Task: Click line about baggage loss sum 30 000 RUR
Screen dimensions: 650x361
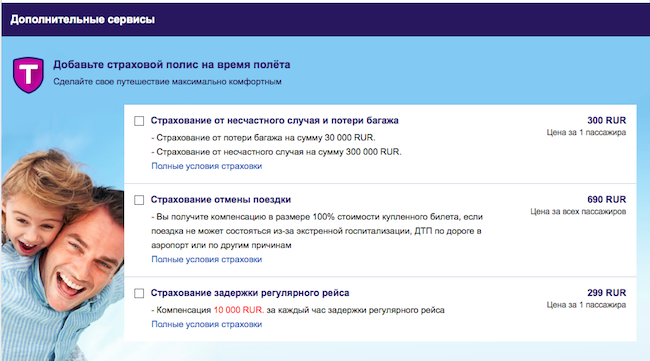Action: [x=263, y=138]
